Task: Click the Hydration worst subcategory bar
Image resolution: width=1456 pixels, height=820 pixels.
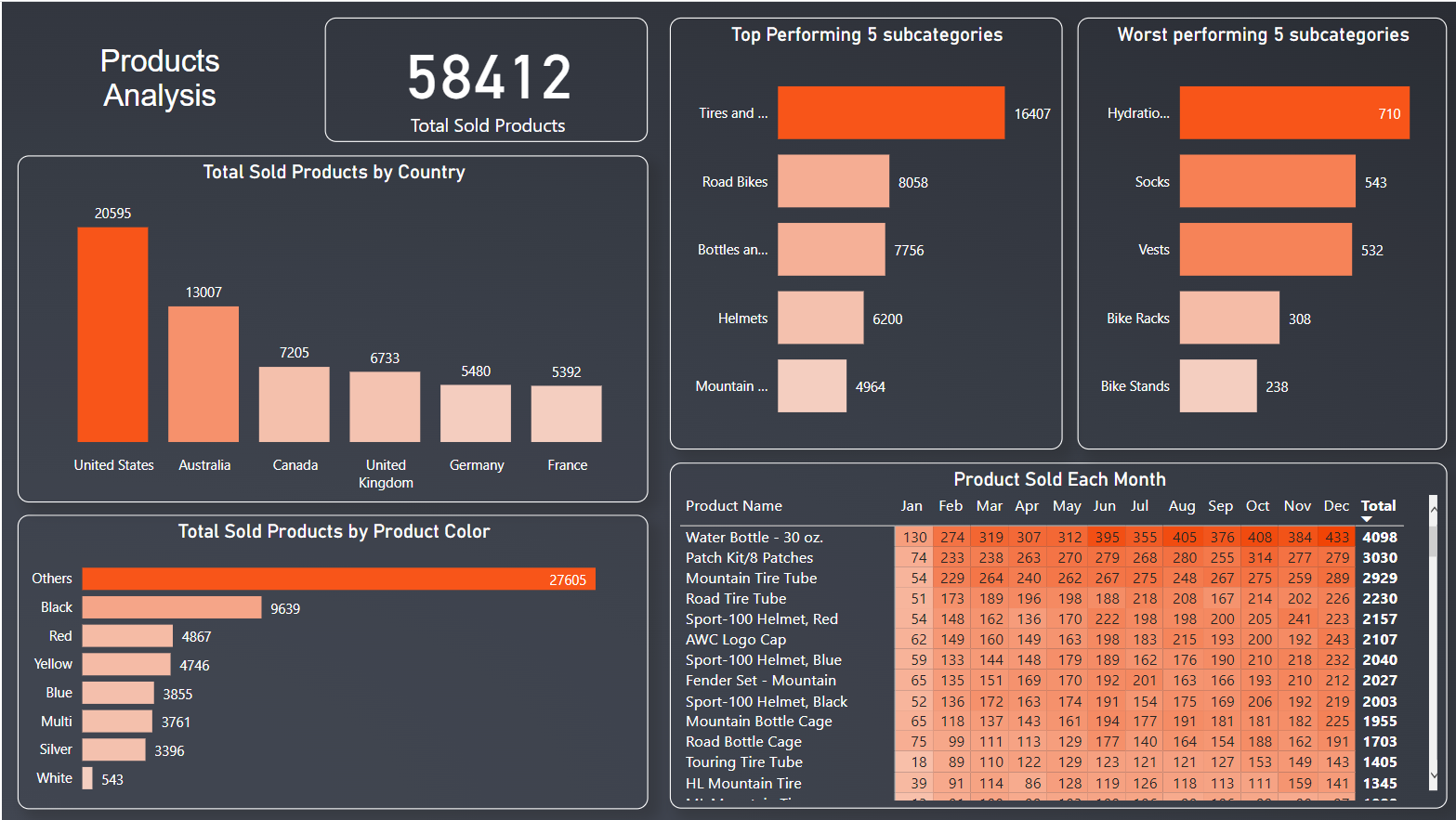Action: click(x=1293, y=113)
